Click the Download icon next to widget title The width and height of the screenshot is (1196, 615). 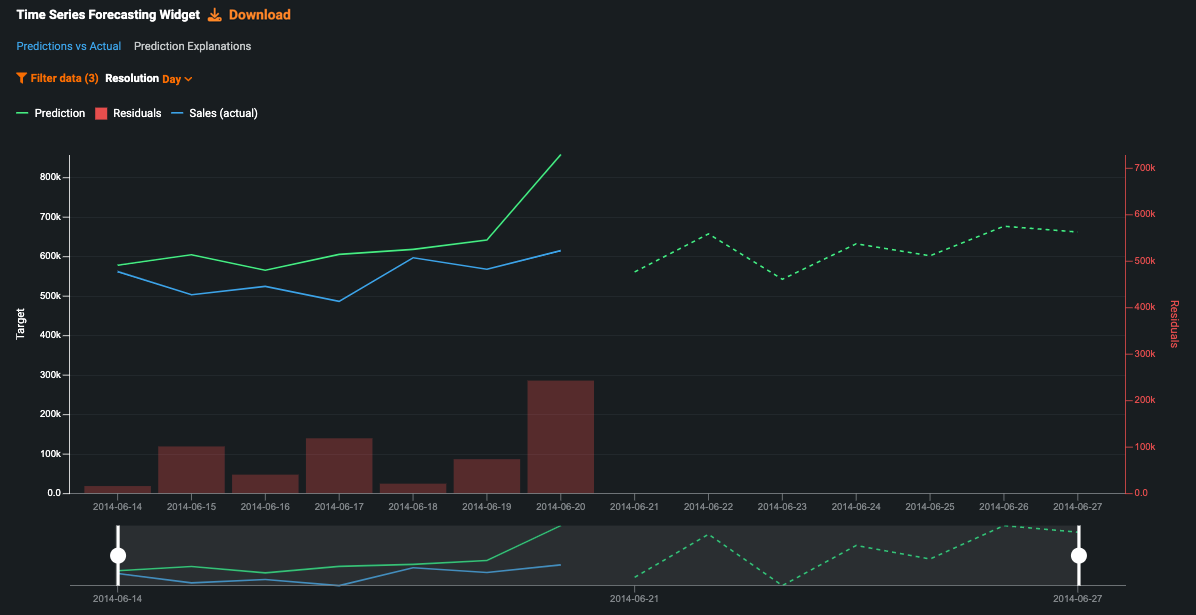point(215,15)
